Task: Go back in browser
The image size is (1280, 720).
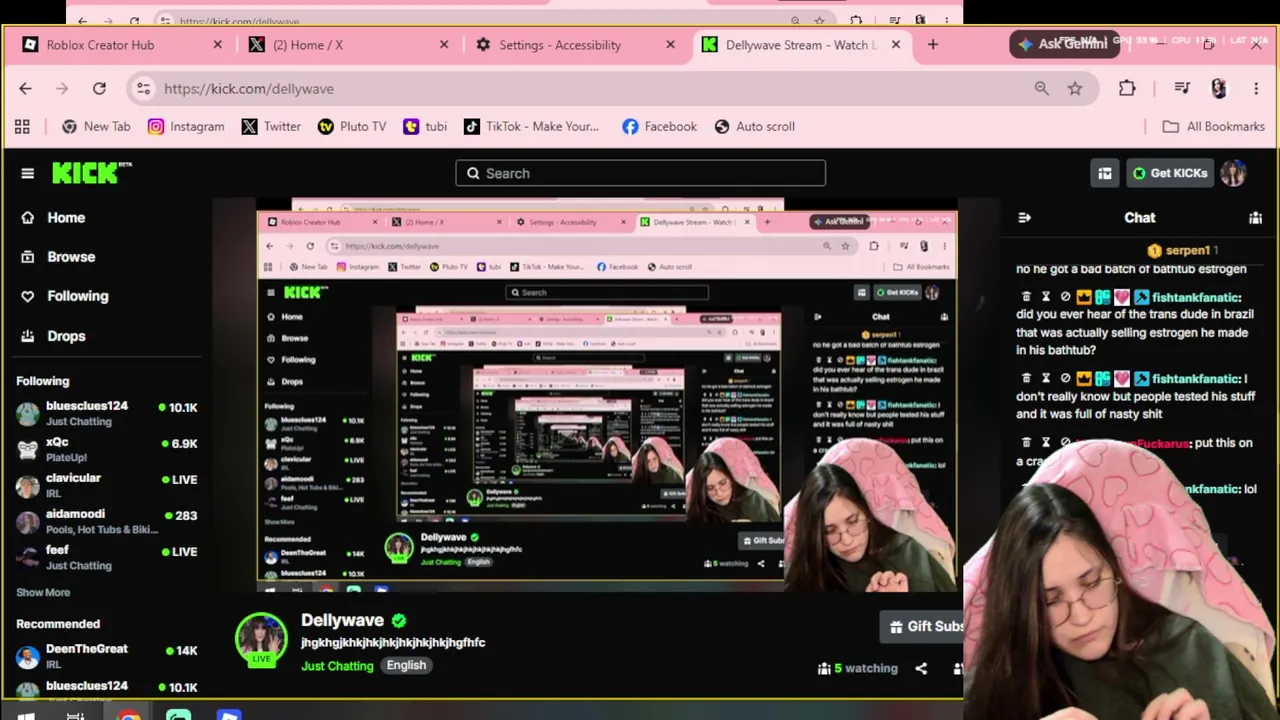Action: pos(25,89)
